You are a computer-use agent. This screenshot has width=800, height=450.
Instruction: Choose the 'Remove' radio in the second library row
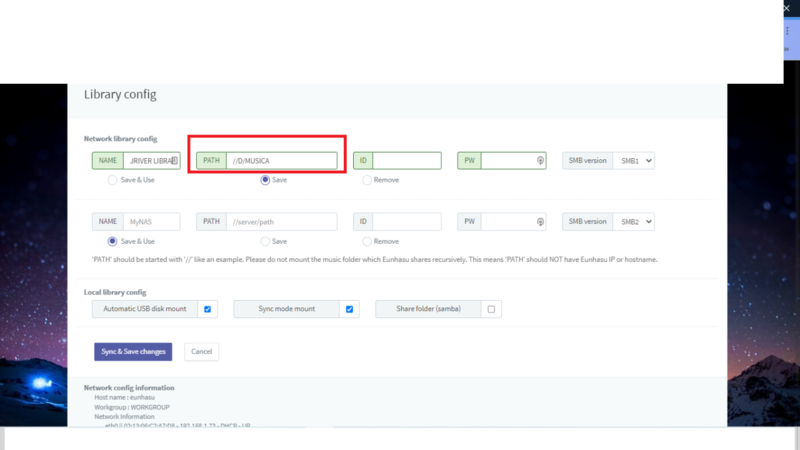(367, 241)
